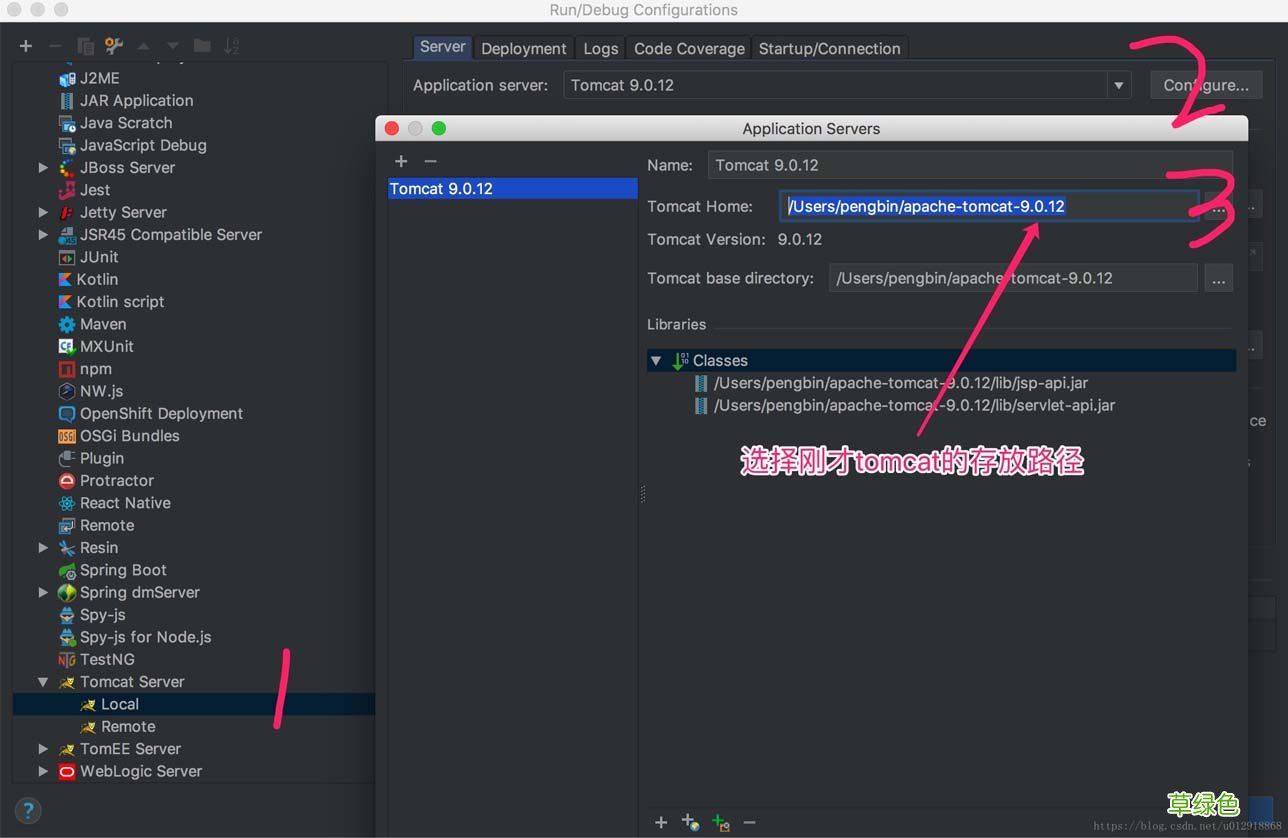Image resolution: width=1288 pixels, height=838 pixels.
Task: Add a new application server in the dialog
Action: coord(401,161)
